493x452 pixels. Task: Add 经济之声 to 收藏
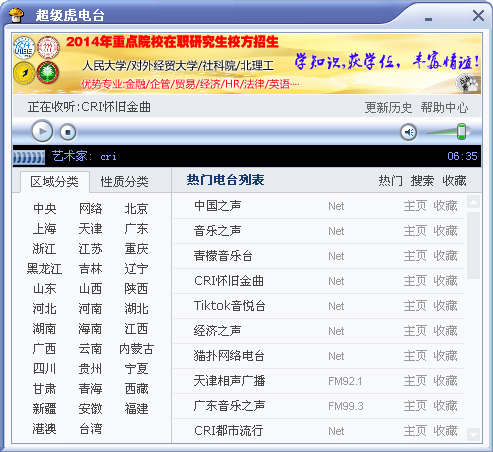(x=445, y=331)
